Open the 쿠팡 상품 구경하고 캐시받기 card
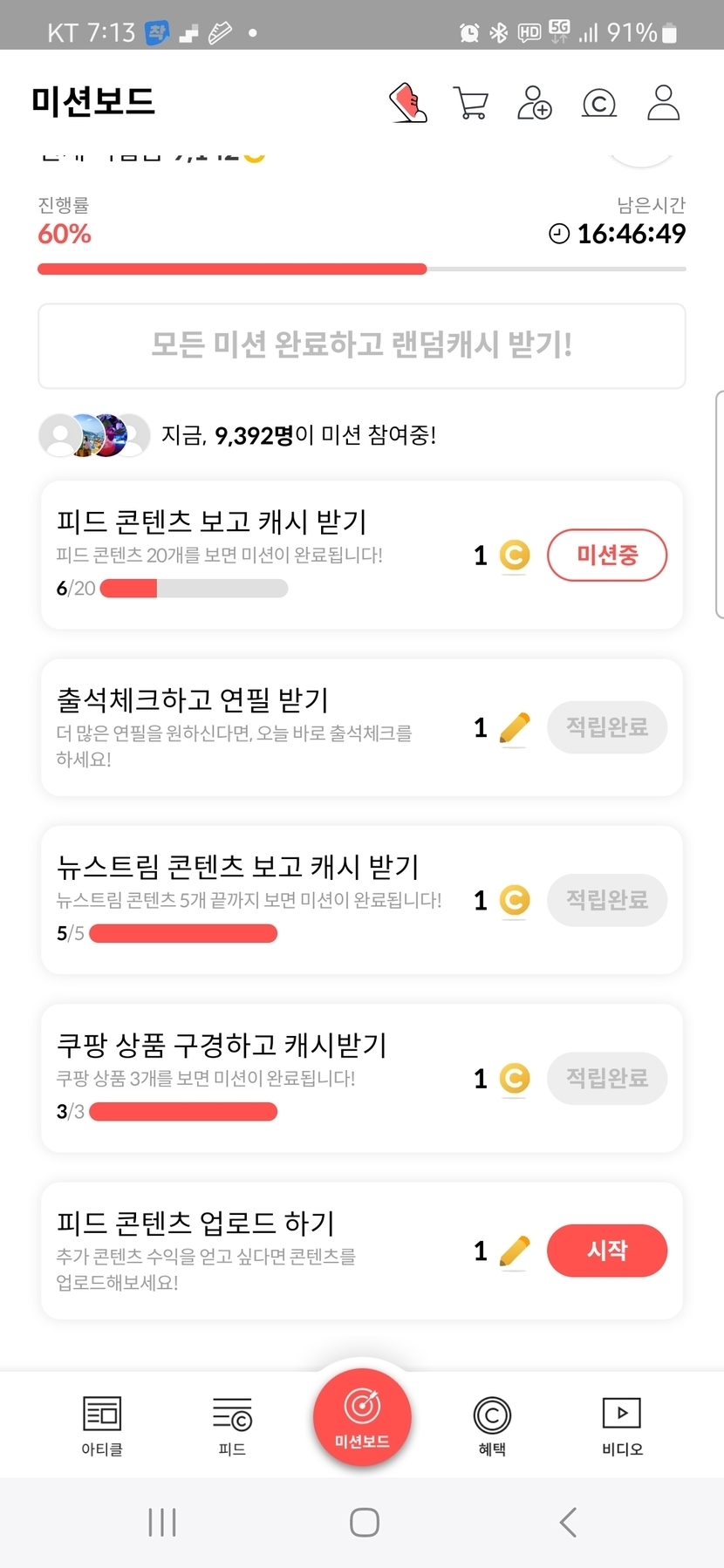The image size is (724, 1568). (x=262, y=1078)
